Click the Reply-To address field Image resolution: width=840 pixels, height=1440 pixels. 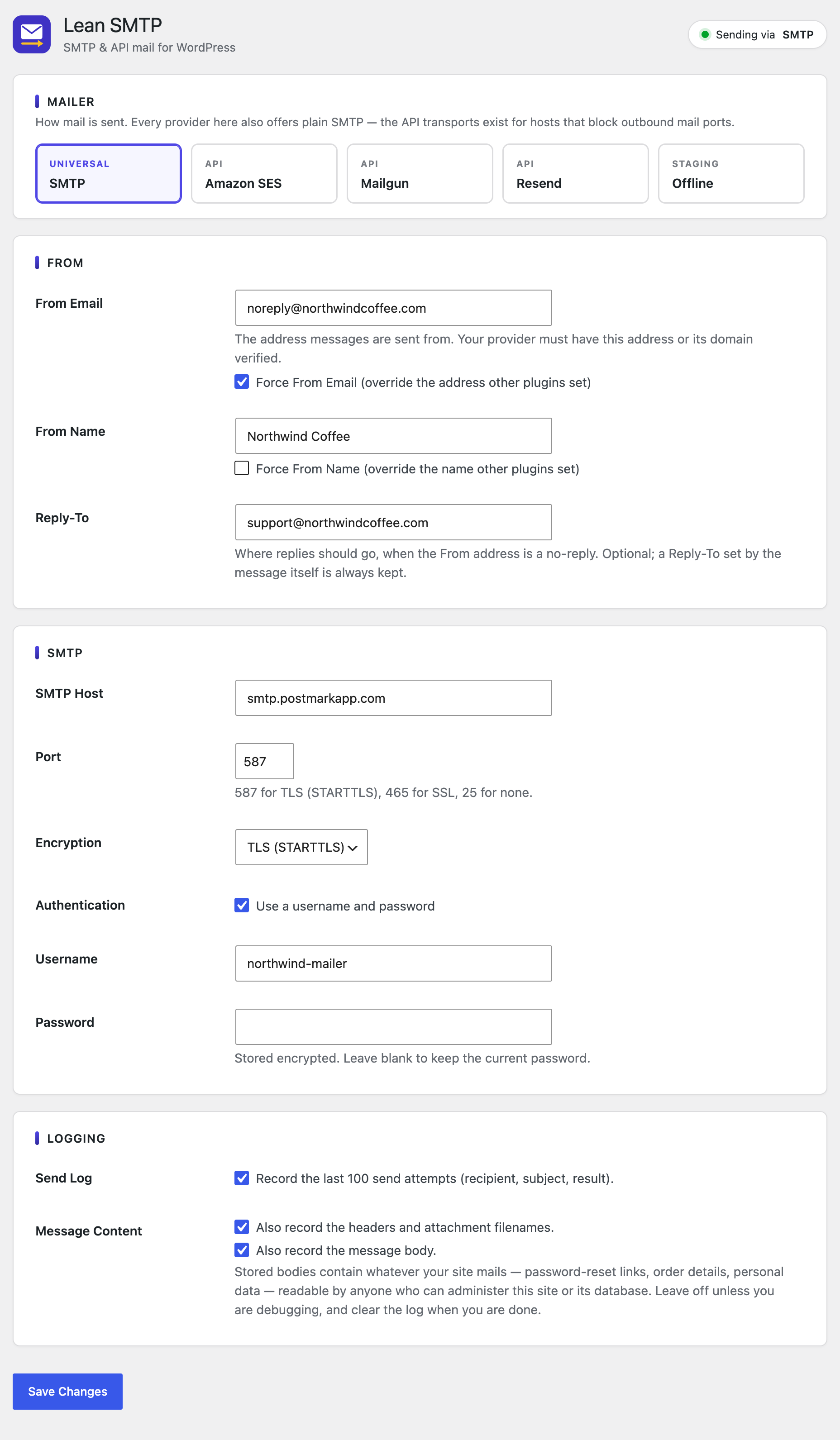click(393, 522)
